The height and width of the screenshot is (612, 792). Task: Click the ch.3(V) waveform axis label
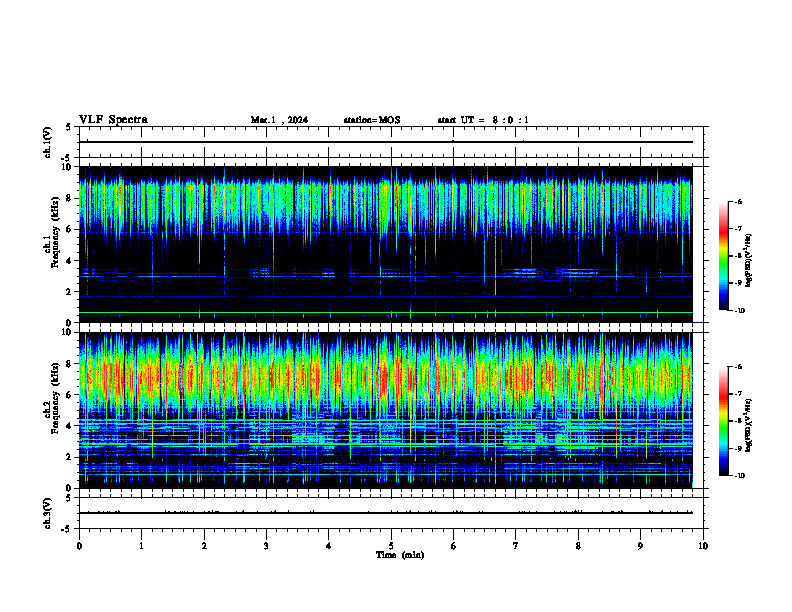click(x=48, y=513)
